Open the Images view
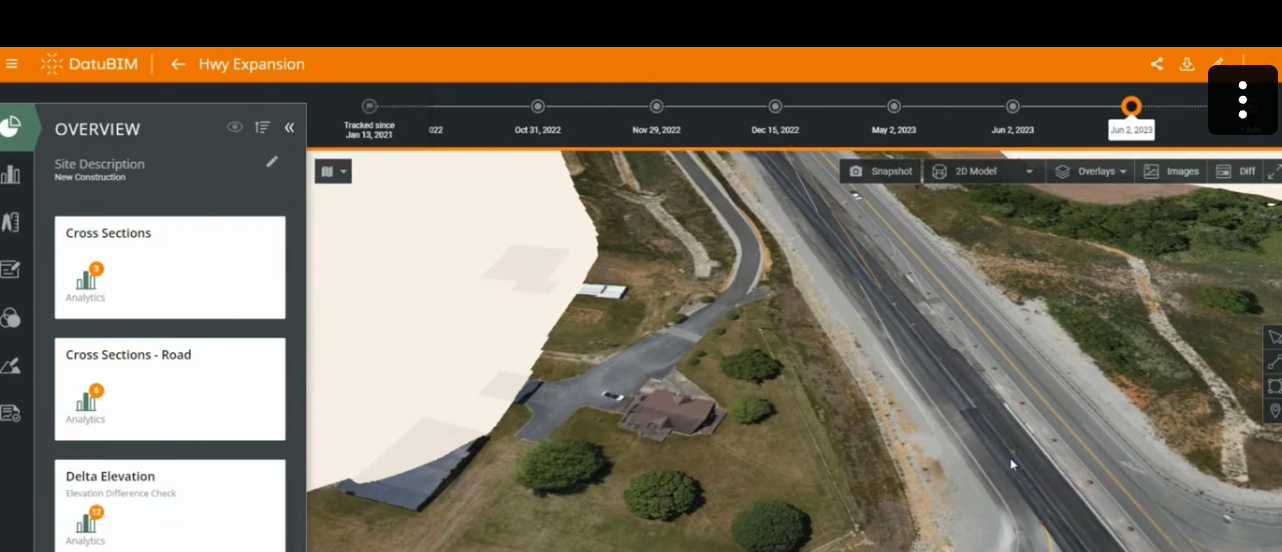This screenshot has height=552, width=1282. coord(1171,171)
